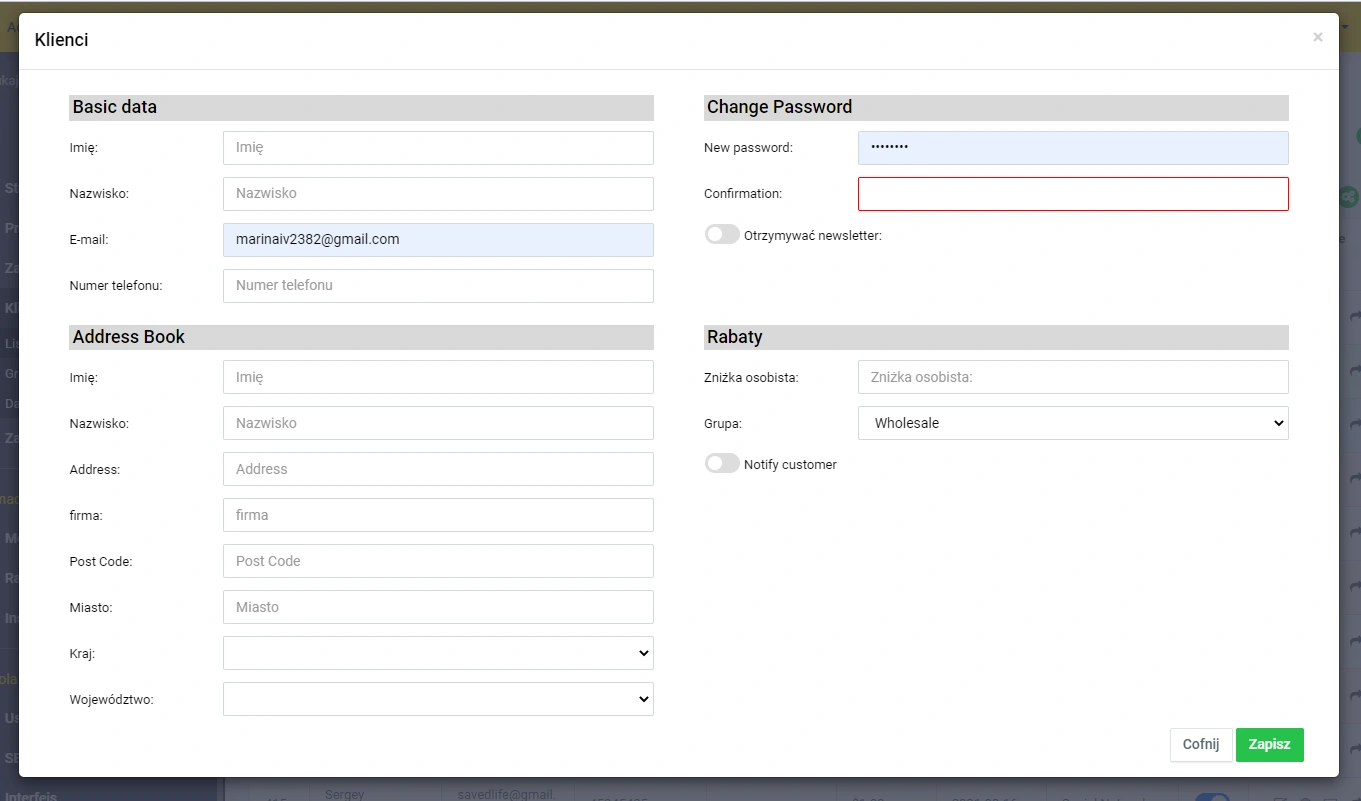Focus the Post Code input
1361x801 pixels.
point(438,561)
